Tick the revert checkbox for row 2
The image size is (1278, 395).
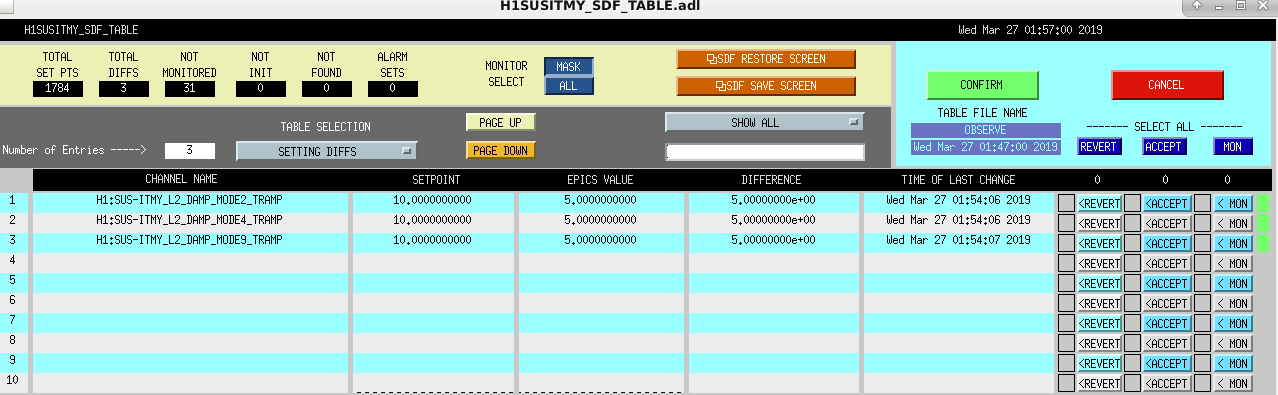click(1067, 223)
